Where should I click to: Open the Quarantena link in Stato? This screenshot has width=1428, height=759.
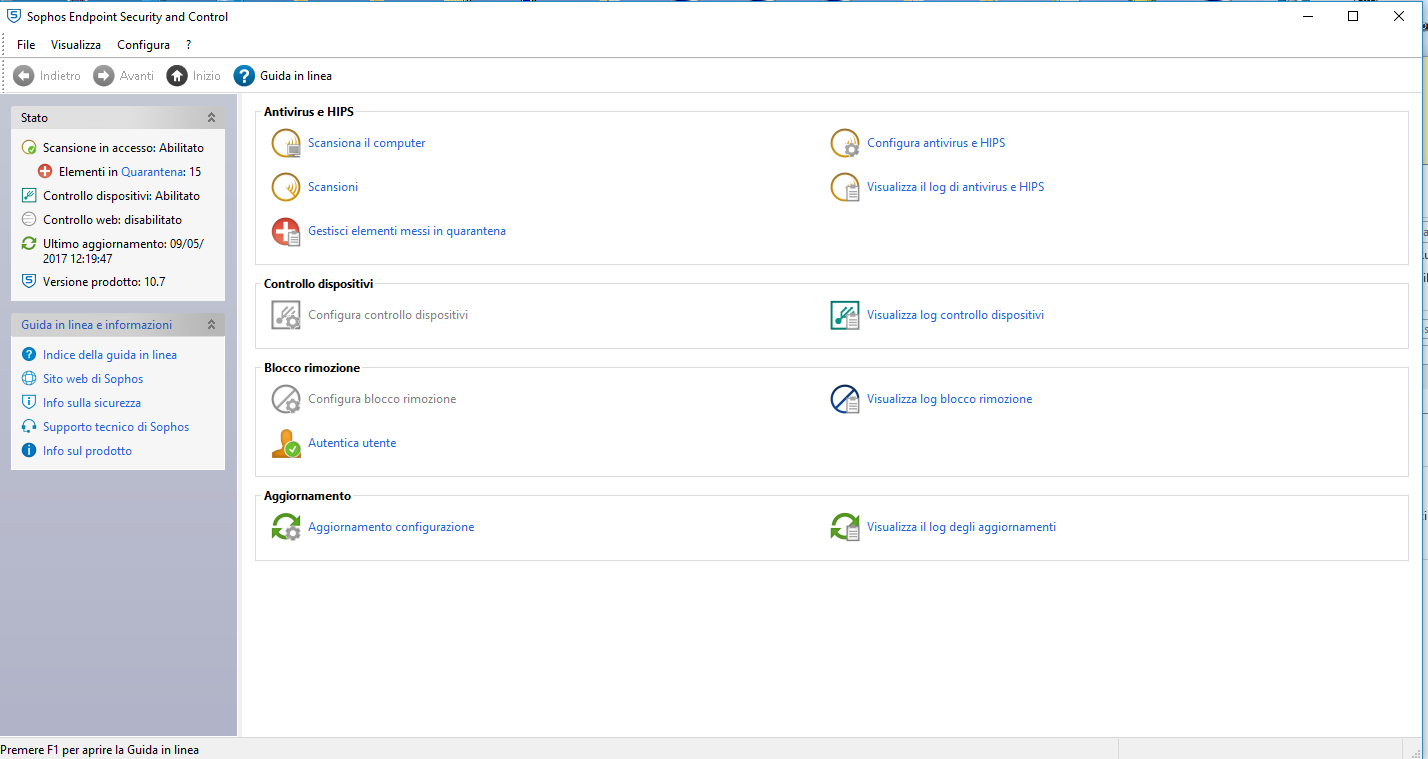152,172
